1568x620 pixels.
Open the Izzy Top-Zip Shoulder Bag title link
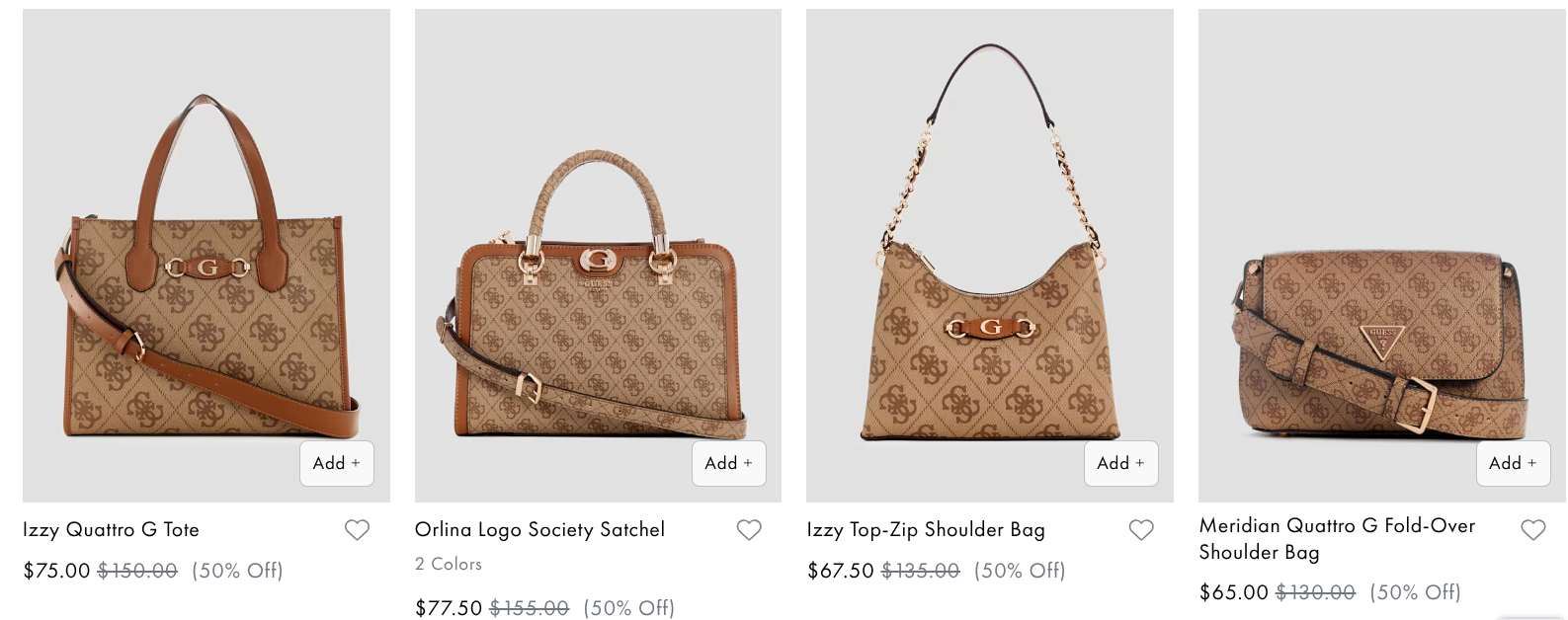926,530
